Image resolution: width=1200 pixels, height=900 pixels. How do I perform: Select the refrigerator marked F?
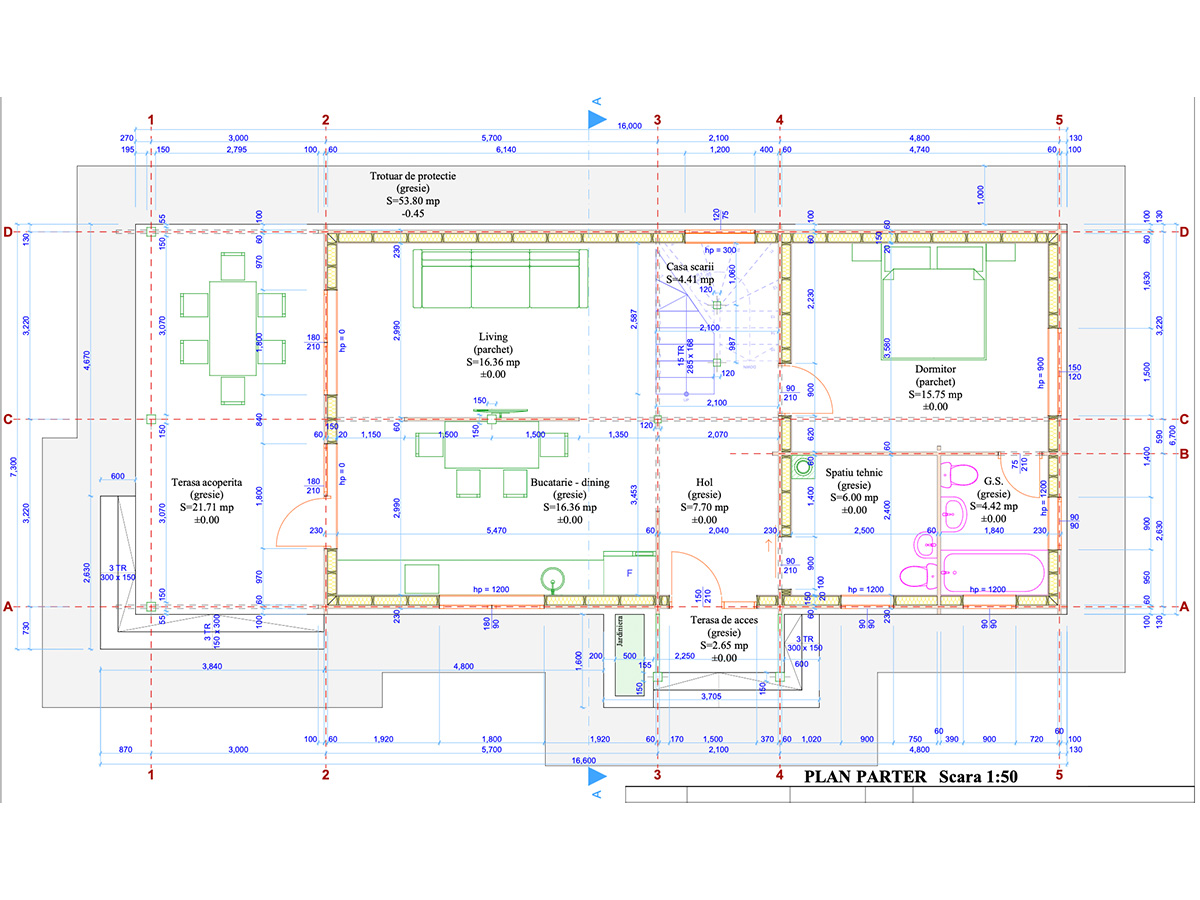tap(628, 574)
